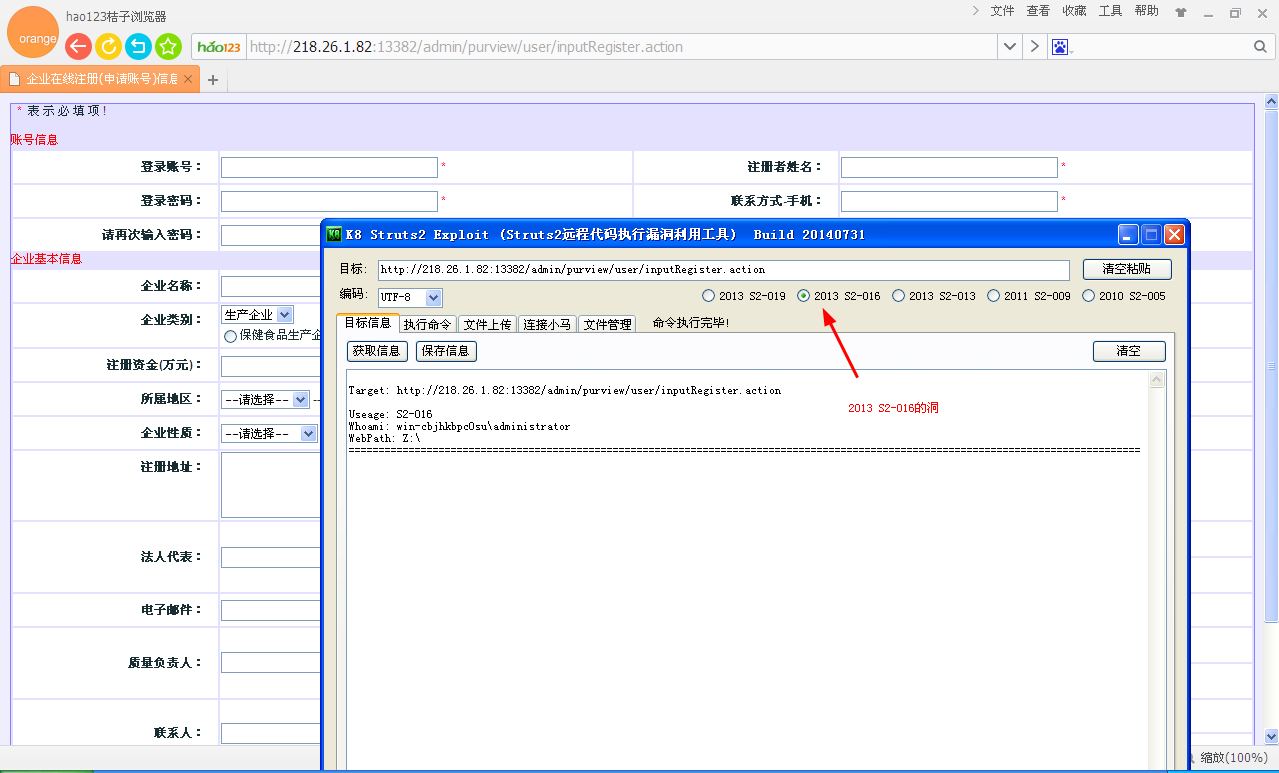Reload the page with the yellow refresh icon

click(x=108, y=46)
